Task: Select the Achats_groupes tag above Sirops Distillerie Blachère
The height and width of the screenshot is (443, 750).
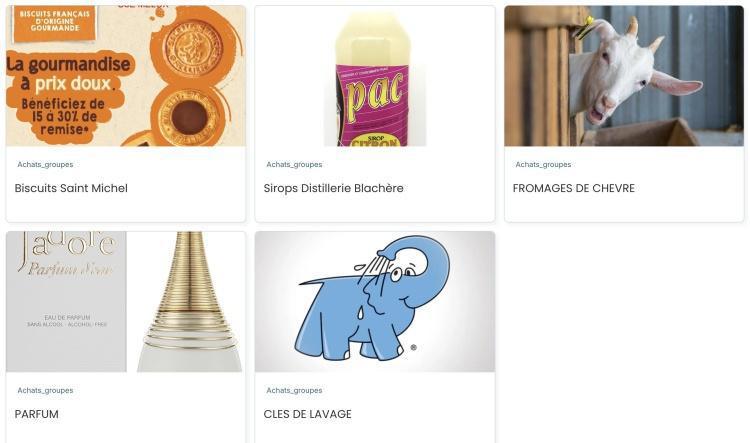Action: pyautogui.click(x=294, y=165)
